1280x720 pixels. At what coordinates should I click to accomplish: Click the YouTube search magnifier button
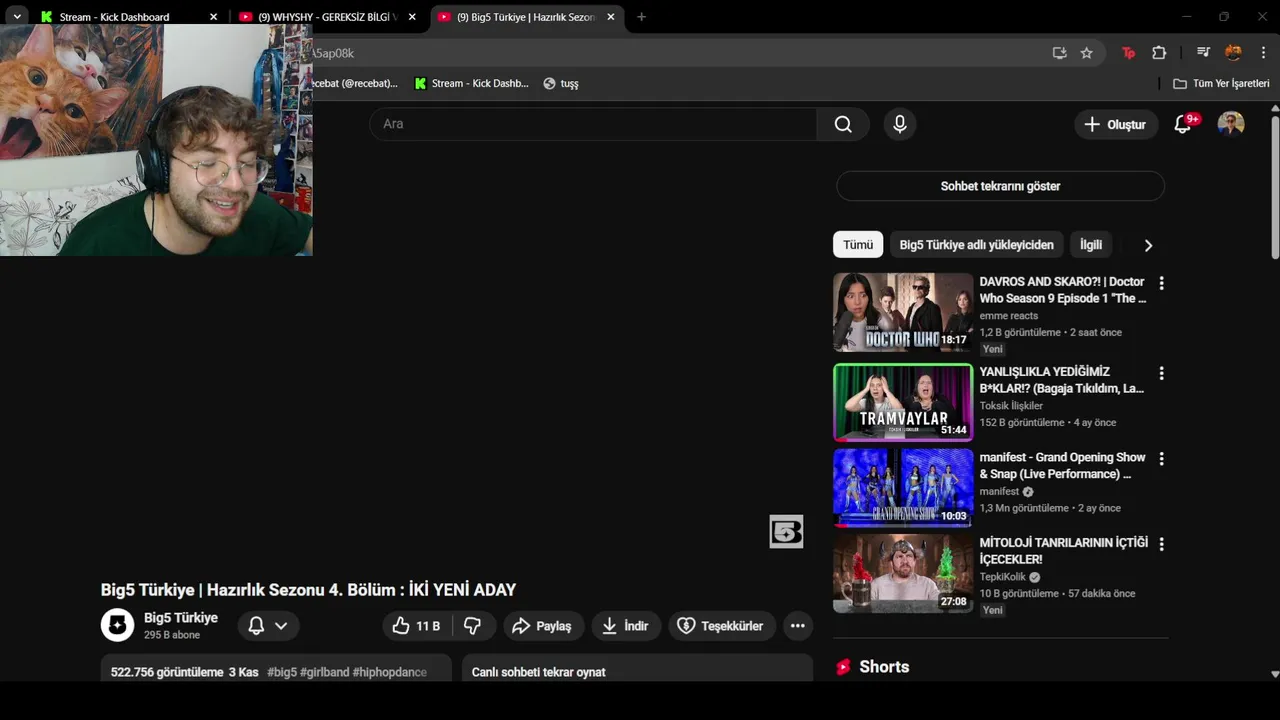843,124
